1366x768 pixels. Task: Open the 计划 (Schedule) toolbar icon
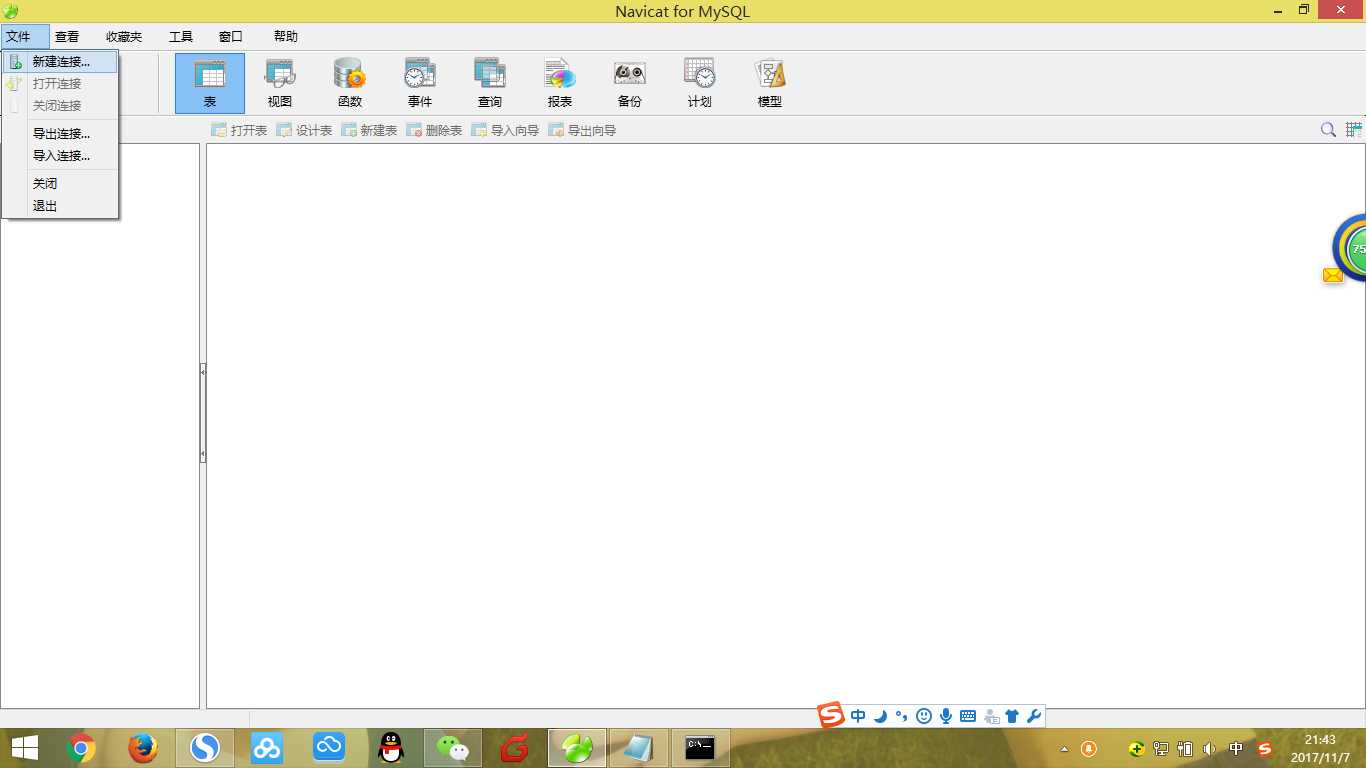coord(700,83)
